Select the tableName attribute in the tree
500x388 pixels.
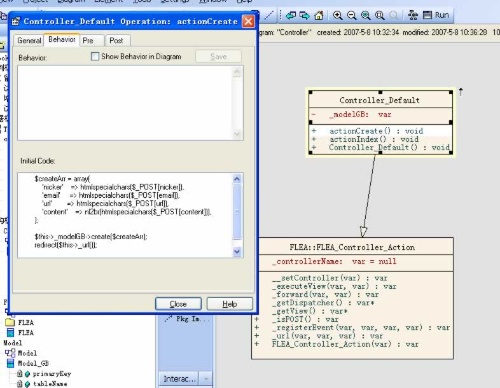coord(50,384)
